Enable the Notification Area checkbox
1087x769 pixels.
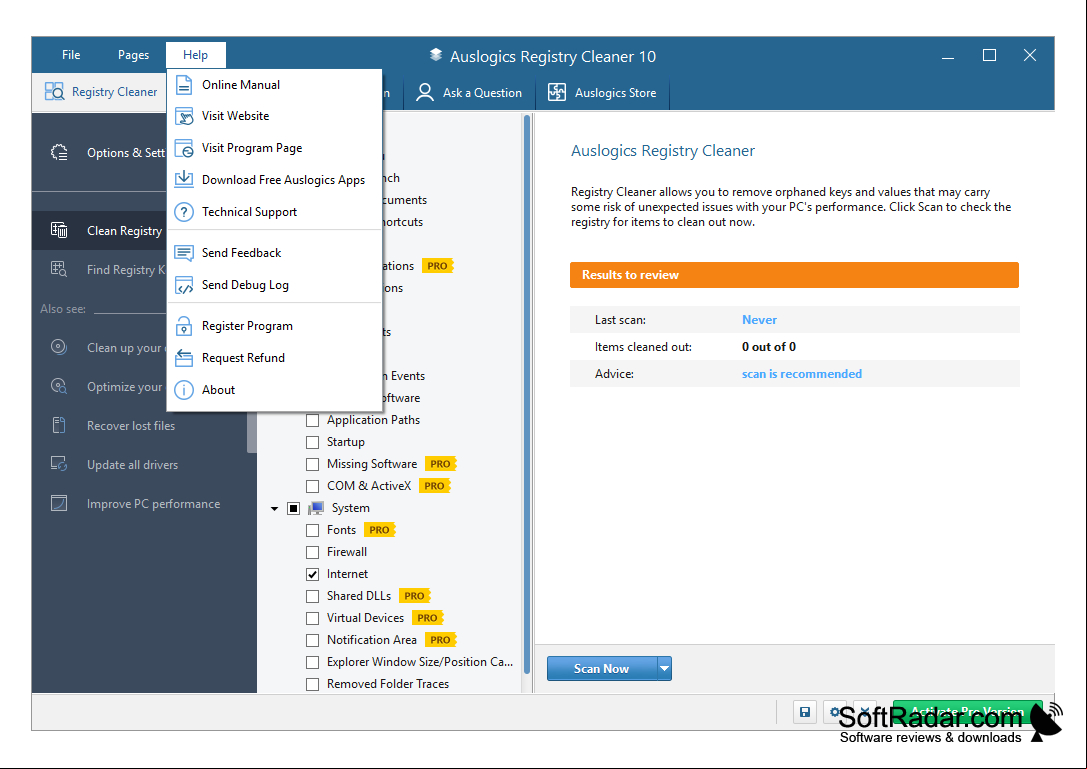pos(313,640)
